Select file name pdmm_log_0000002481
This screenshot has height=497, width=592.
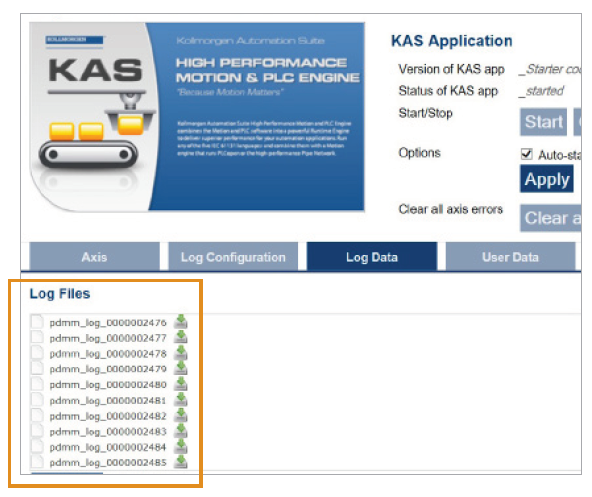(x=108, y=400)
